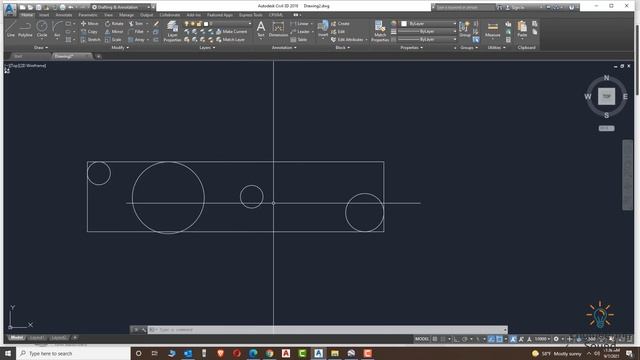The image size is (640, 360).
Task: Activate the Move command
Action: click(x=89, y=24)
